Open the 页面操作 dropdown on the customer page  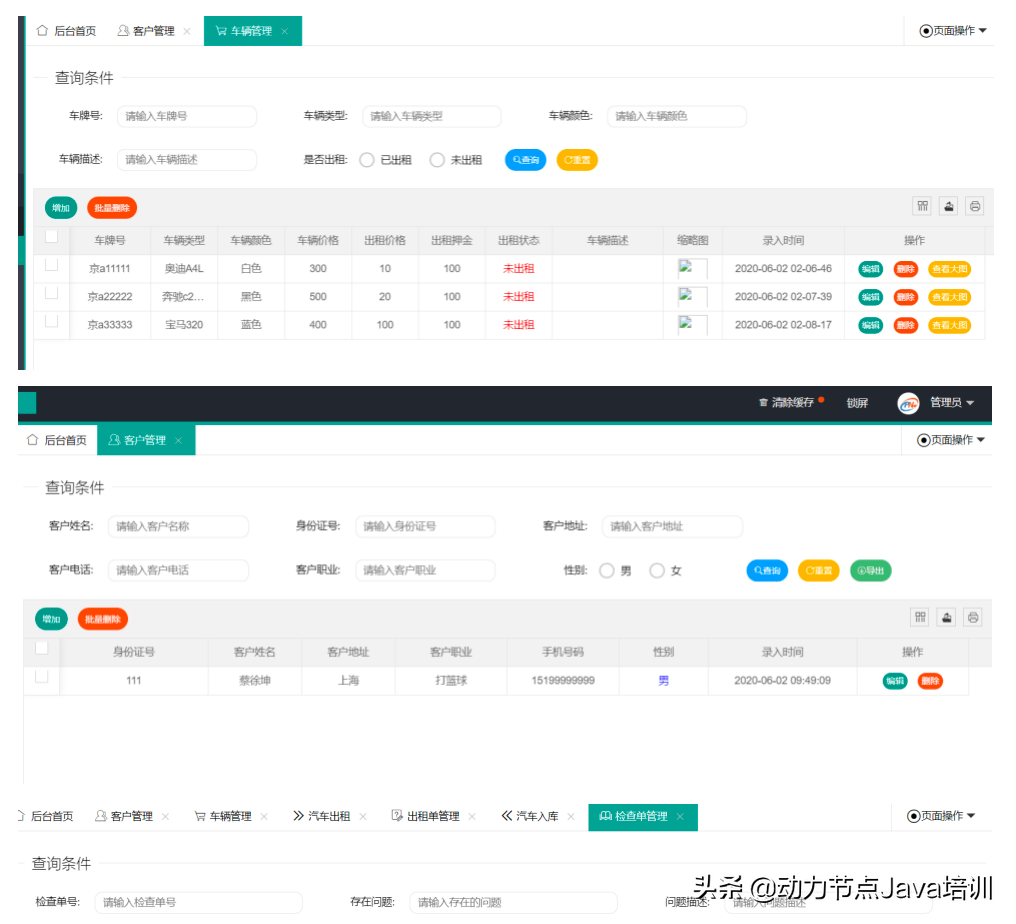(x=951, y=440)
